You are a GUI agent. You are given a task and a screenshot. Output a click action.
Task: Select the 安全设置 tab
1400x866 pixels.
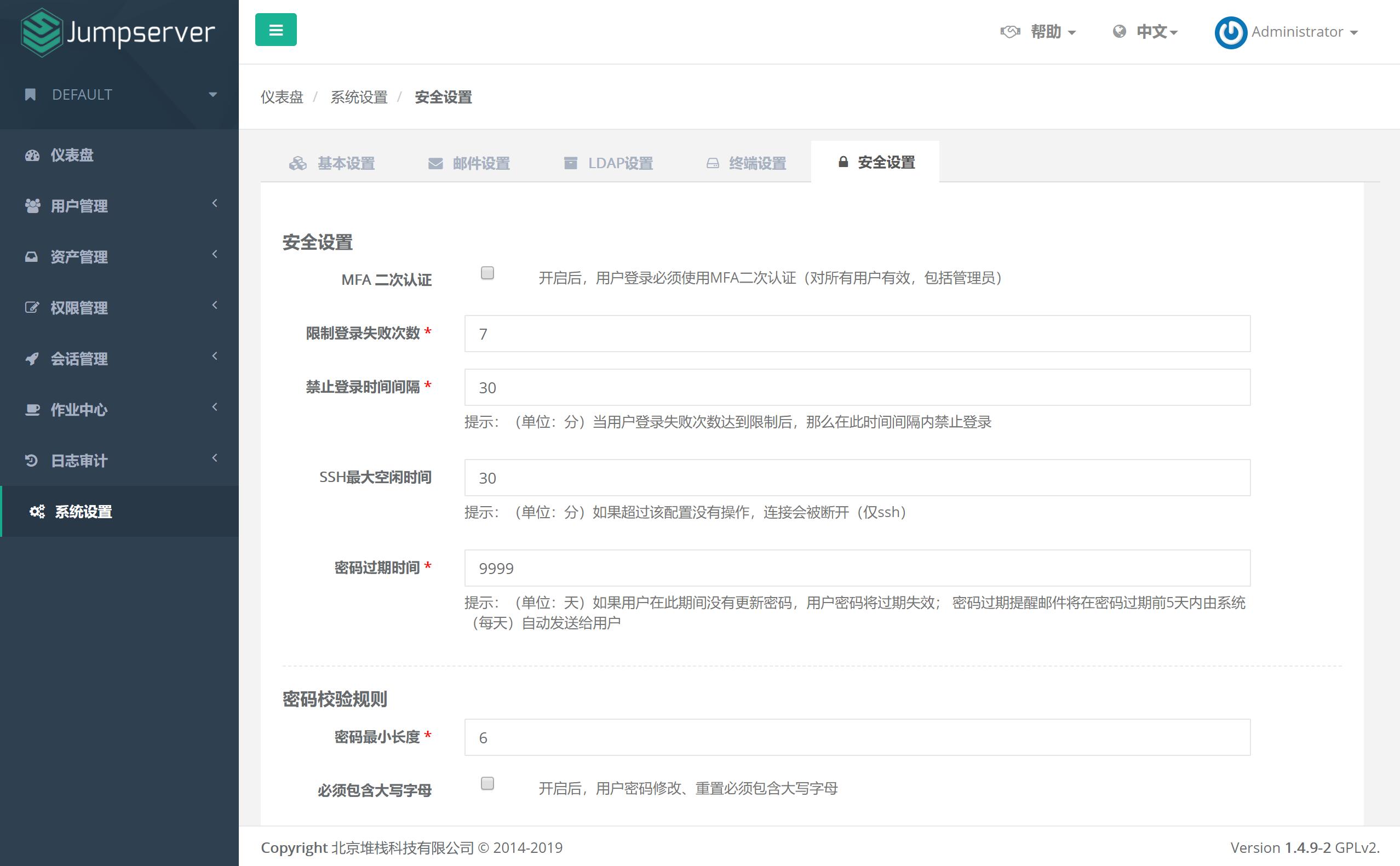pyautogui.click(x=875, y=162)
